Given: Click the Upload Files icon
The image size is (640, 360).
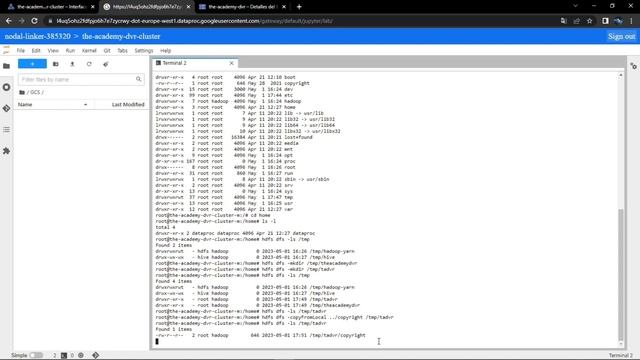Looking at the screenshot, I should point(72,64).
